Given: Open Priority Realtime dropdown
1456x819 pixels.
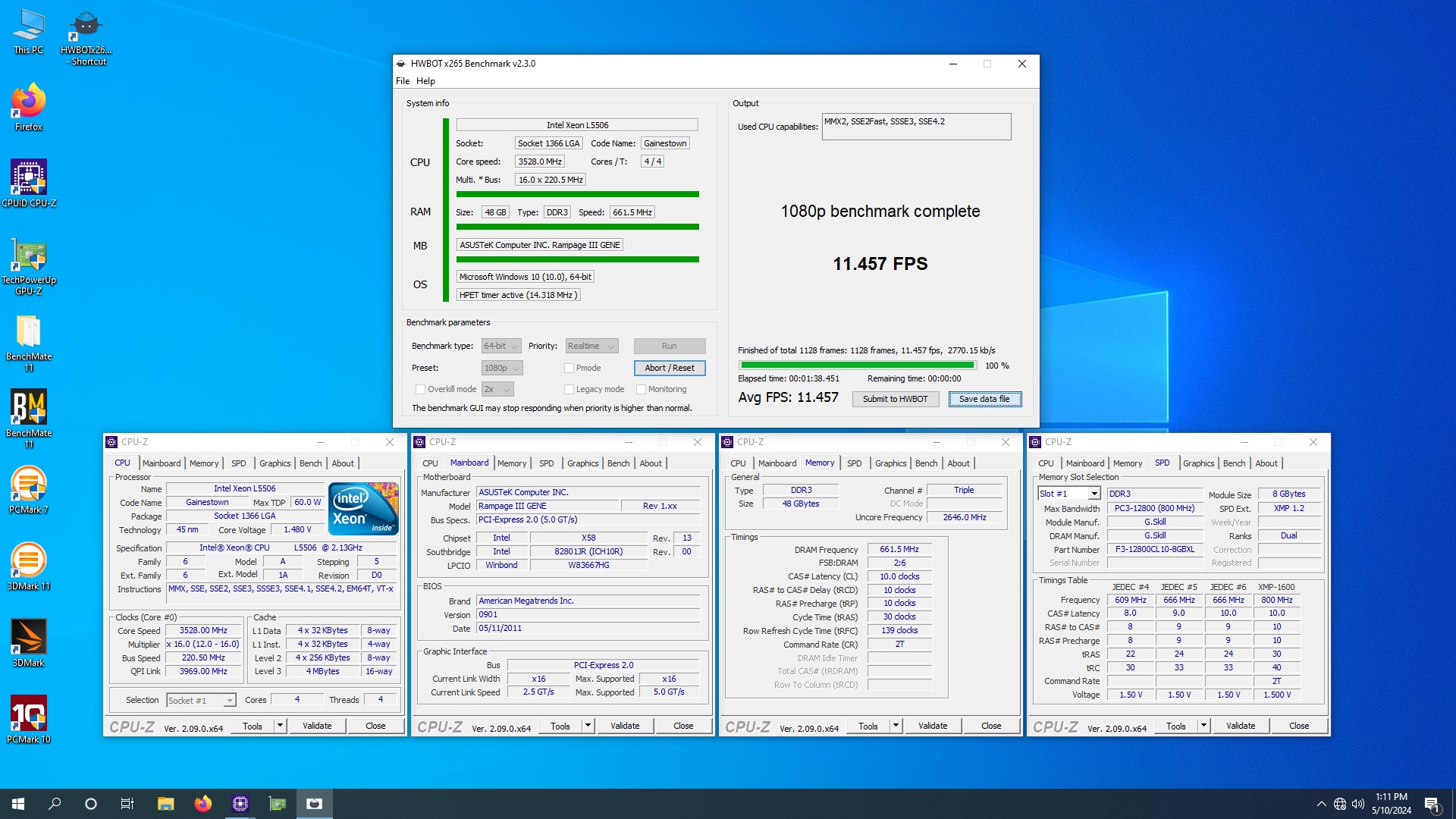Looking at the screenshot, I should (591, 347).
